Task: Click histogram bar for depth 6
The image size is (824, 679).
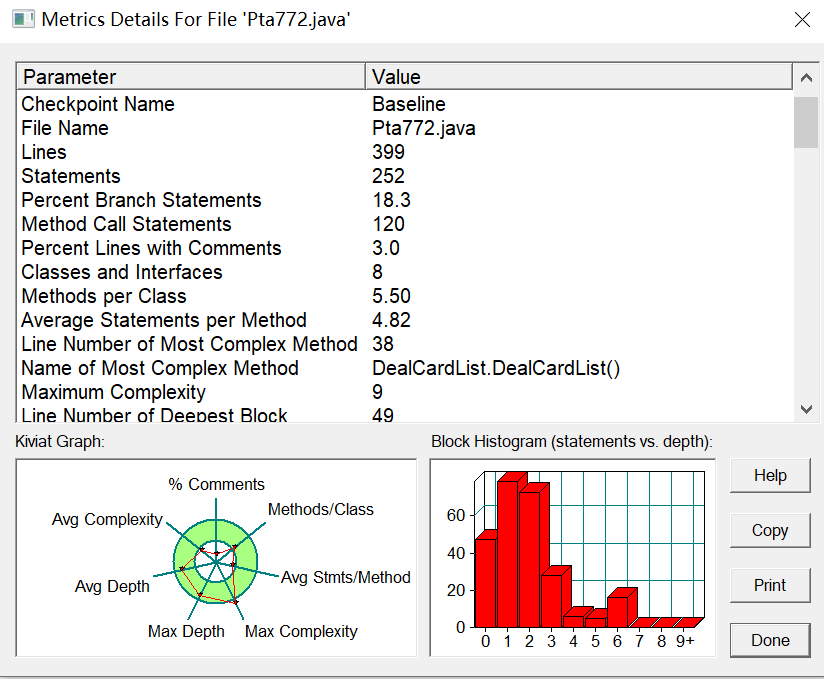Action: (618, 611)
